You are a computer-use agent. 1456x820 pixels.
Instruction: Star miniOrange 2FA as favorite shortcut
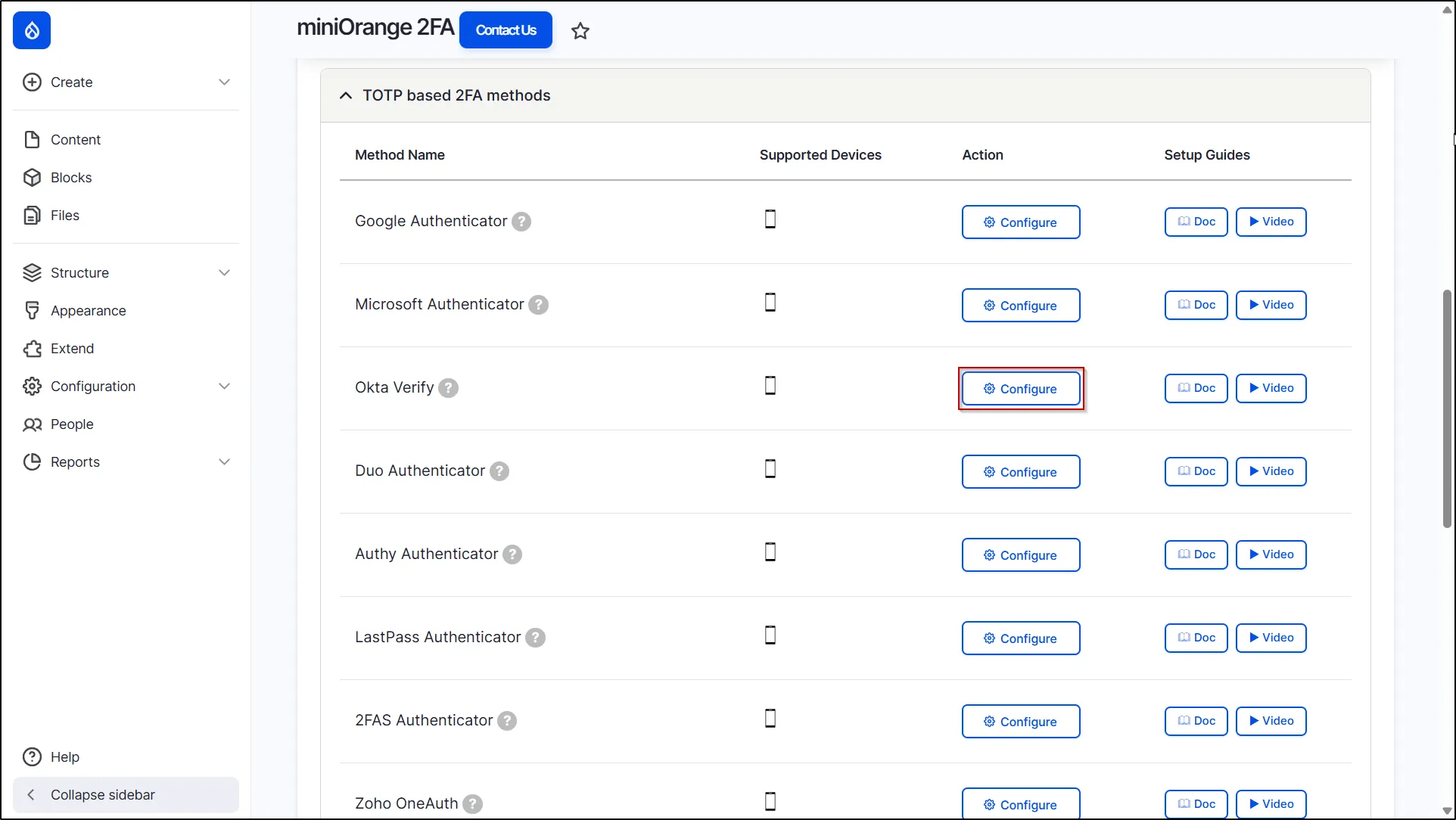click(x=580, y=31)
